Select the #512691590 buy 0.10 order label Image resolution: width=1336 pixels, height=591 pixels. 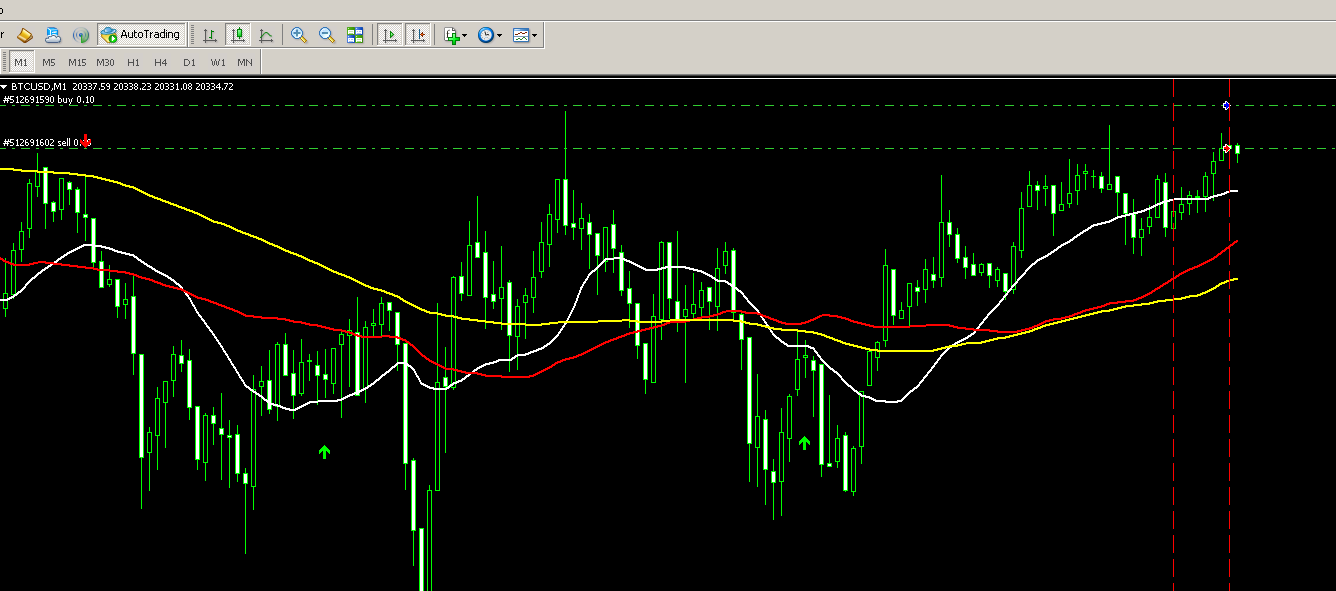pos(49,100)
